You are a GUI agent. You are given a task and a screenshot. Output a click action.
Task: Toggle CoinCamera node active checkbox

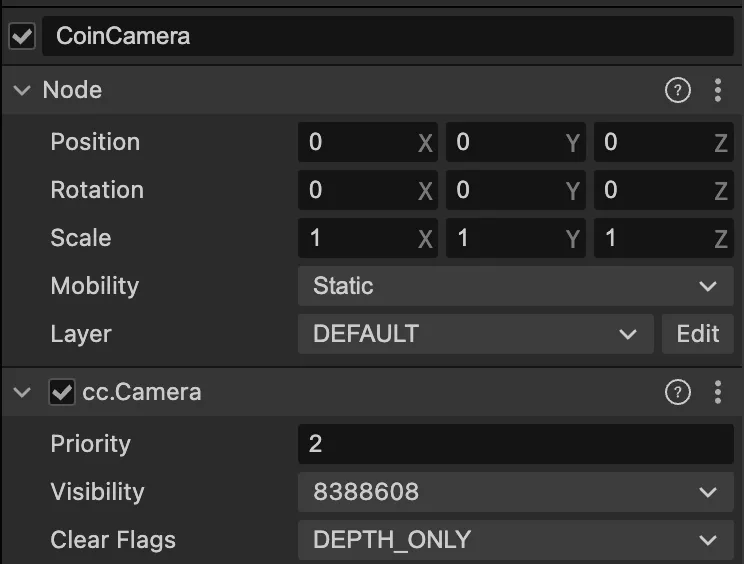pyautogui.click(x=21, y=37)
